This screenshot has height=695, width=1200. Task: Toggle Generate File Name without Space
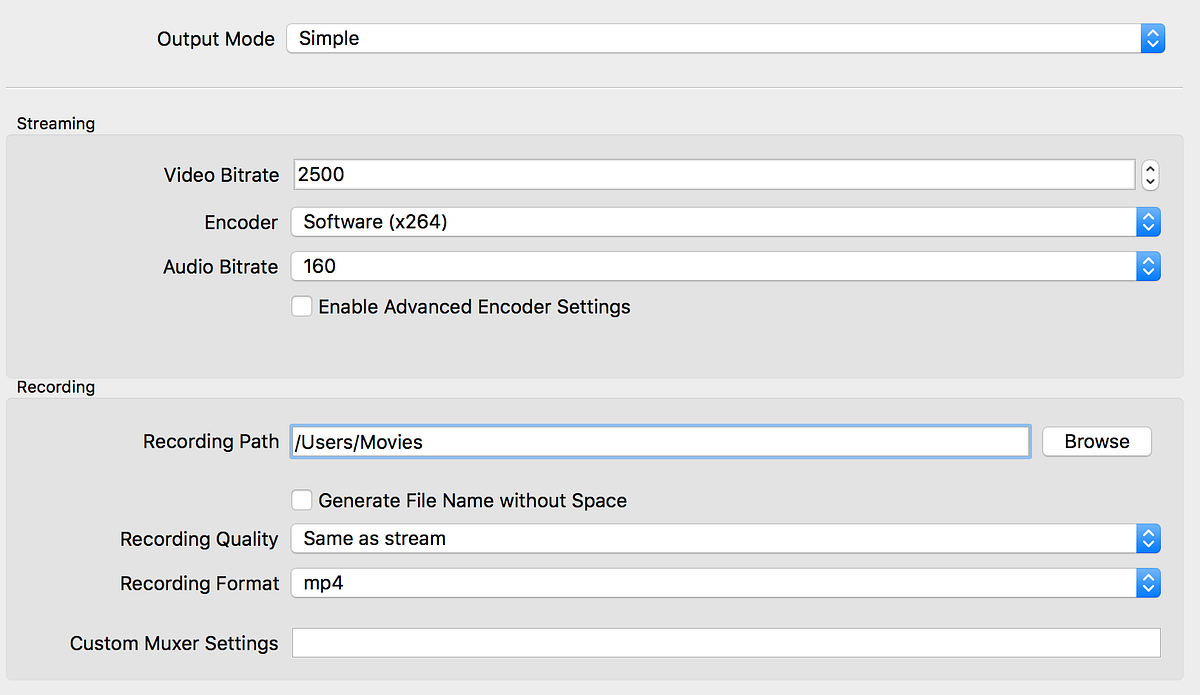tap(301, 500)
